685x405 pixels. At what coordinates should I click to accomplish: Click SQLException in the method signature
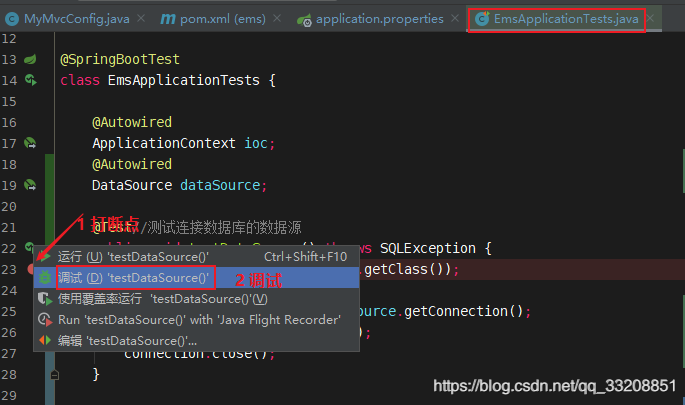tap(428, 248)
